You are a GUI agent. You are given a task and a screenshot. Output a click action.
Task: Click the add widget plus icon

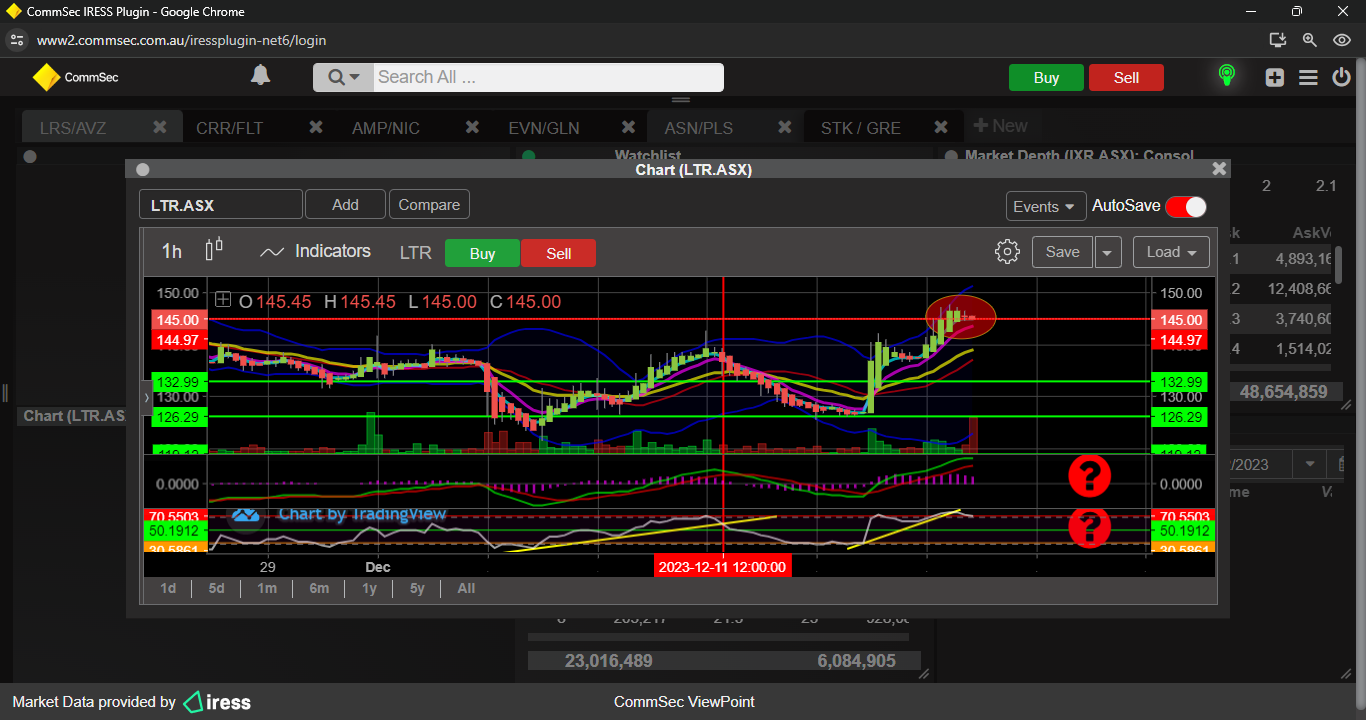pos(1274,77)
